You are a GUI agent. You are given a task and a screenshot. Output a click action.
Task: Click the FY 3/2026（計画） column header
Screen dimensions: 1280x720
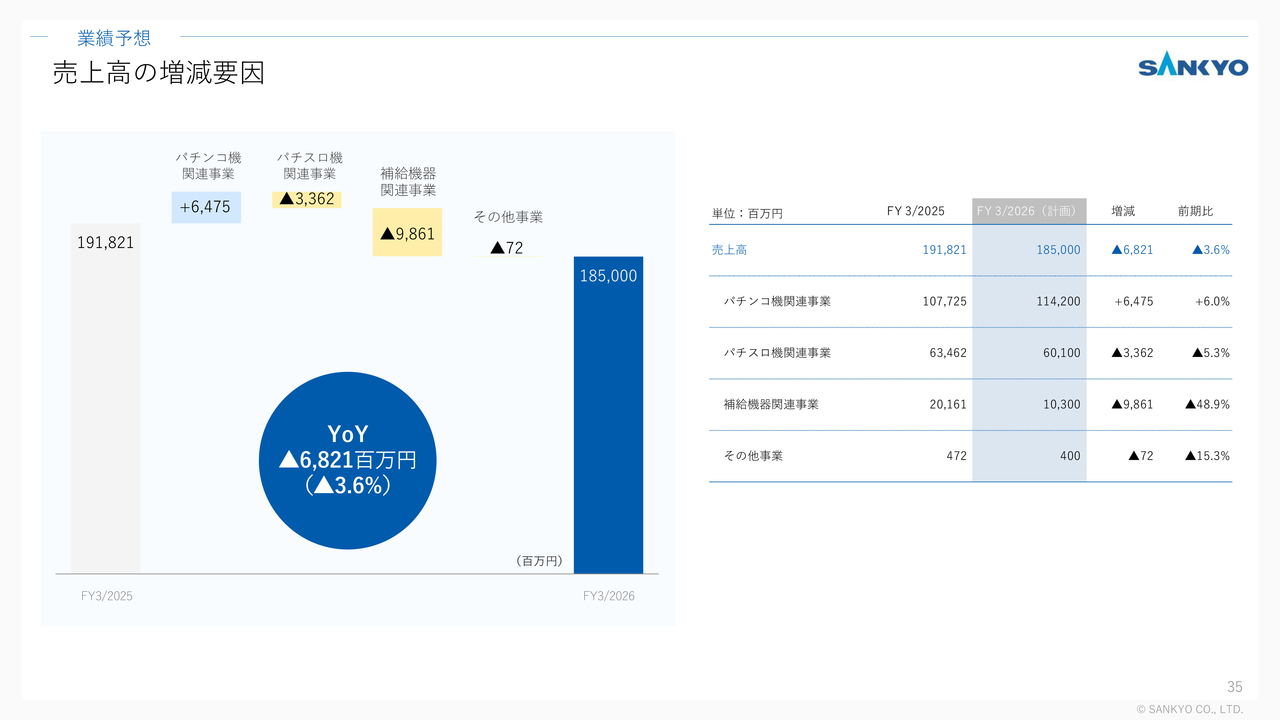(x=1029, y=211)
